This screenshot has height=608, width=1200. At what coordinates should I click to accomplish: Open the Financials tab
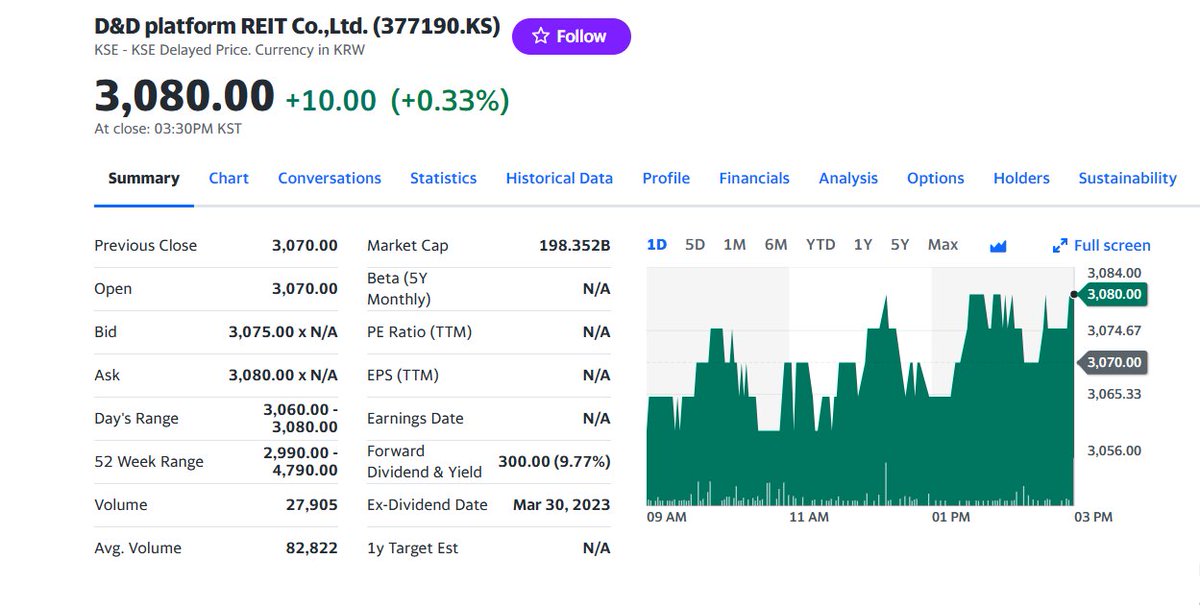754,178
